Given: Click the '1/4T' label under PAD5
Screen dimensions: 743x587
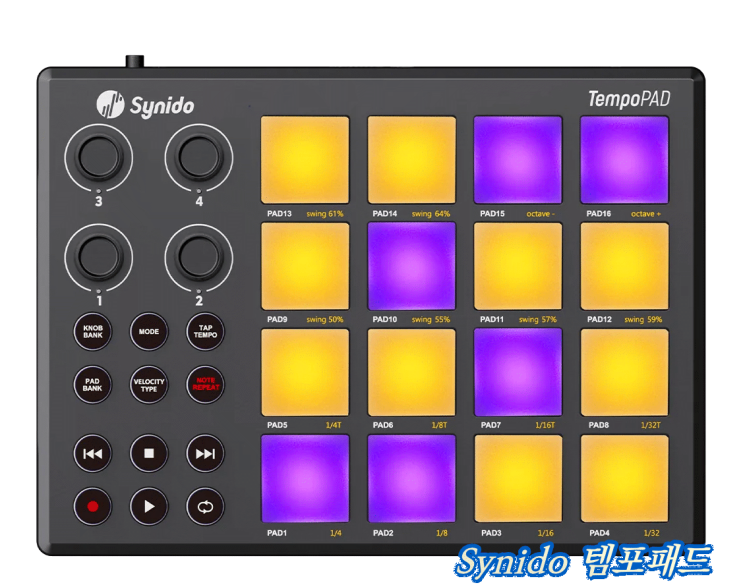Looking at the screenshot, I should coord(334,425).
